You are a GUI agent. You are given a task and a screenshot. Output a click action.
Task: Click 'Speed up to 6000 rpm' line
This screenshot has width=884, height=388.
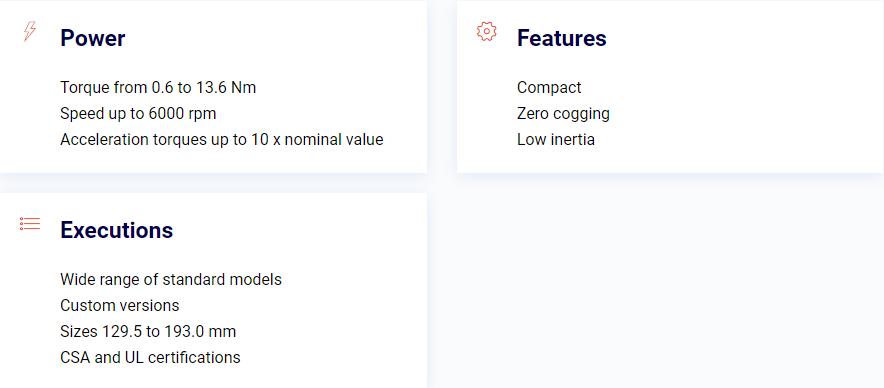click(x=138, y=113)
